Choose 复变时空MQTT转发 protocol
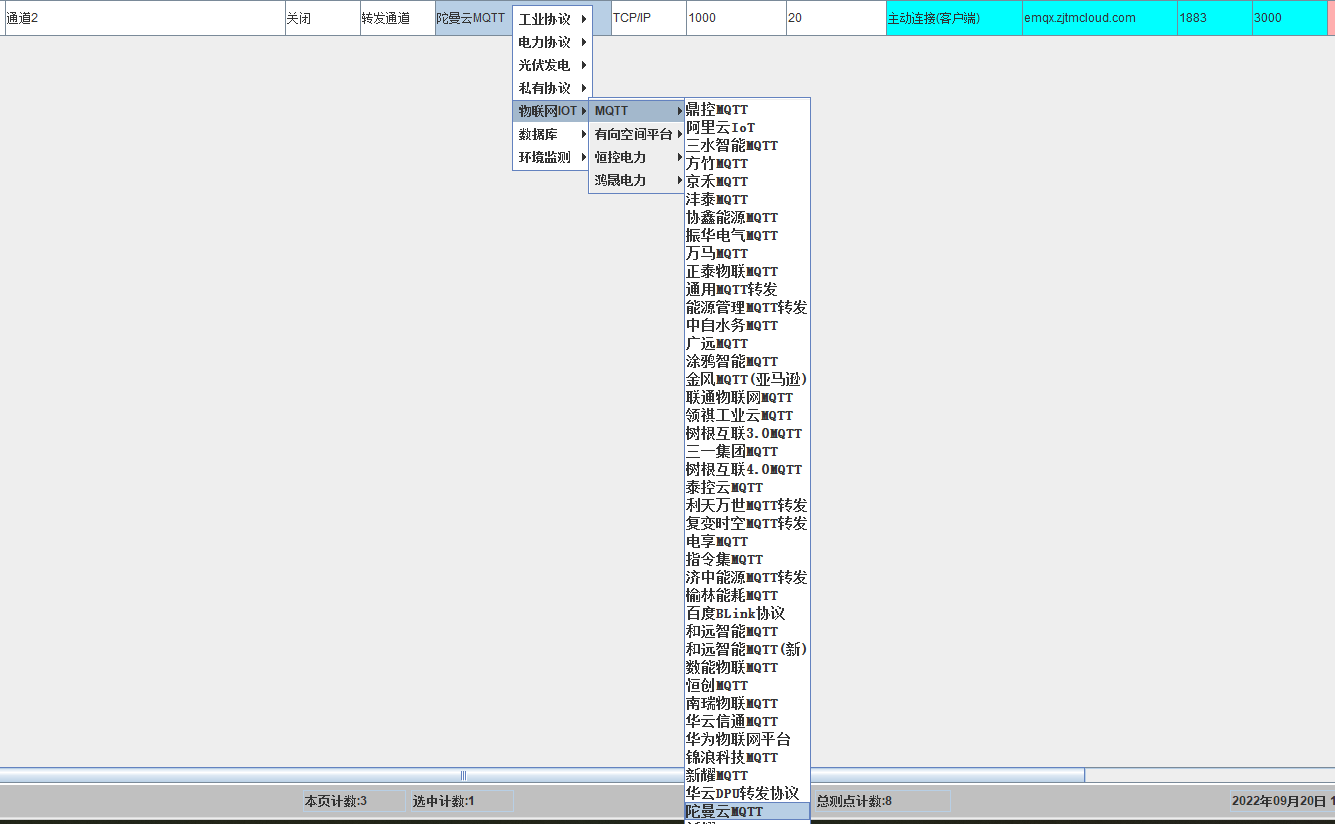1335x824 pixels. point(747,524)
